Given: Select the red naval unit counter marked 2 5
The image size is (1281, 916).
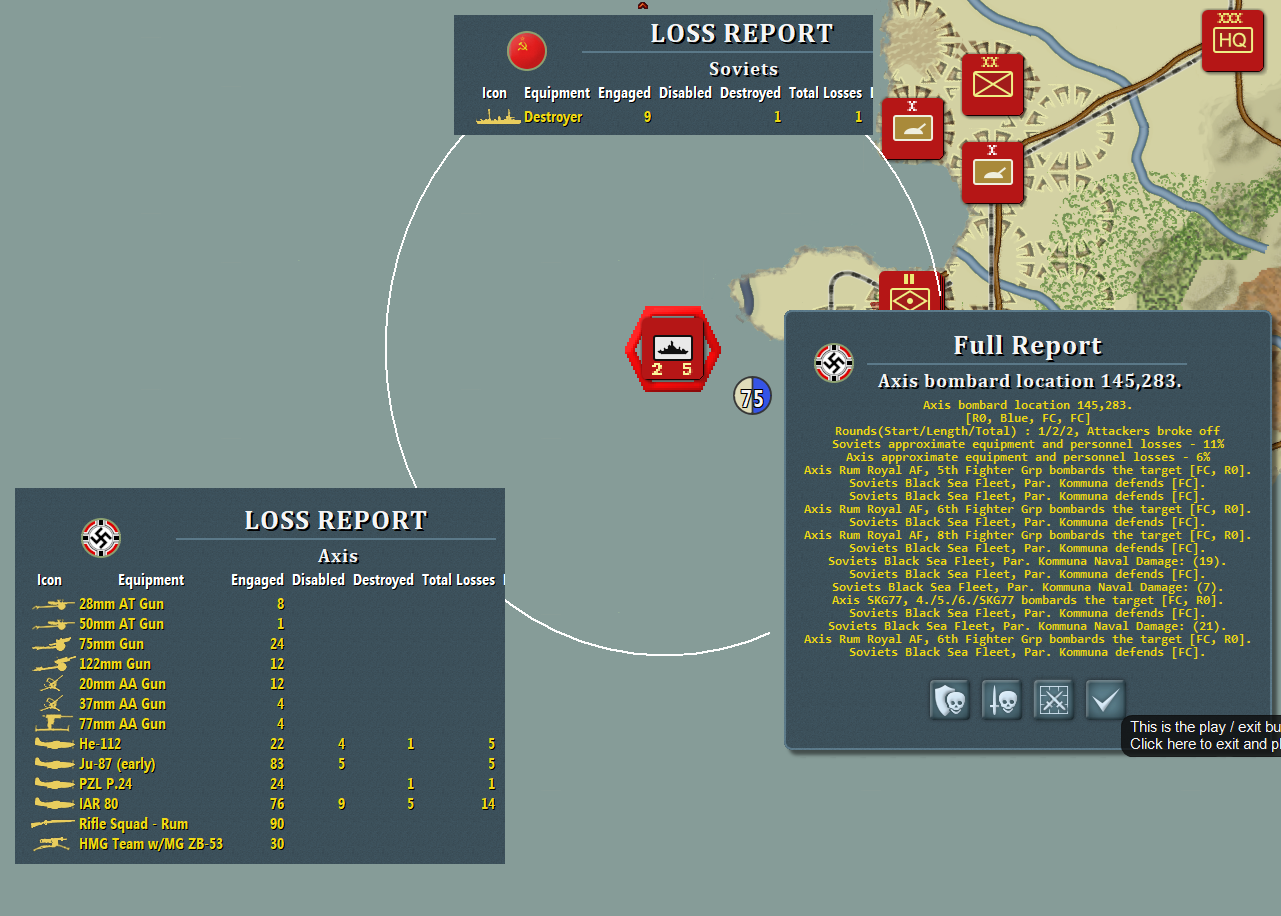Looking at the screenshot, I should tap(672, 349).
